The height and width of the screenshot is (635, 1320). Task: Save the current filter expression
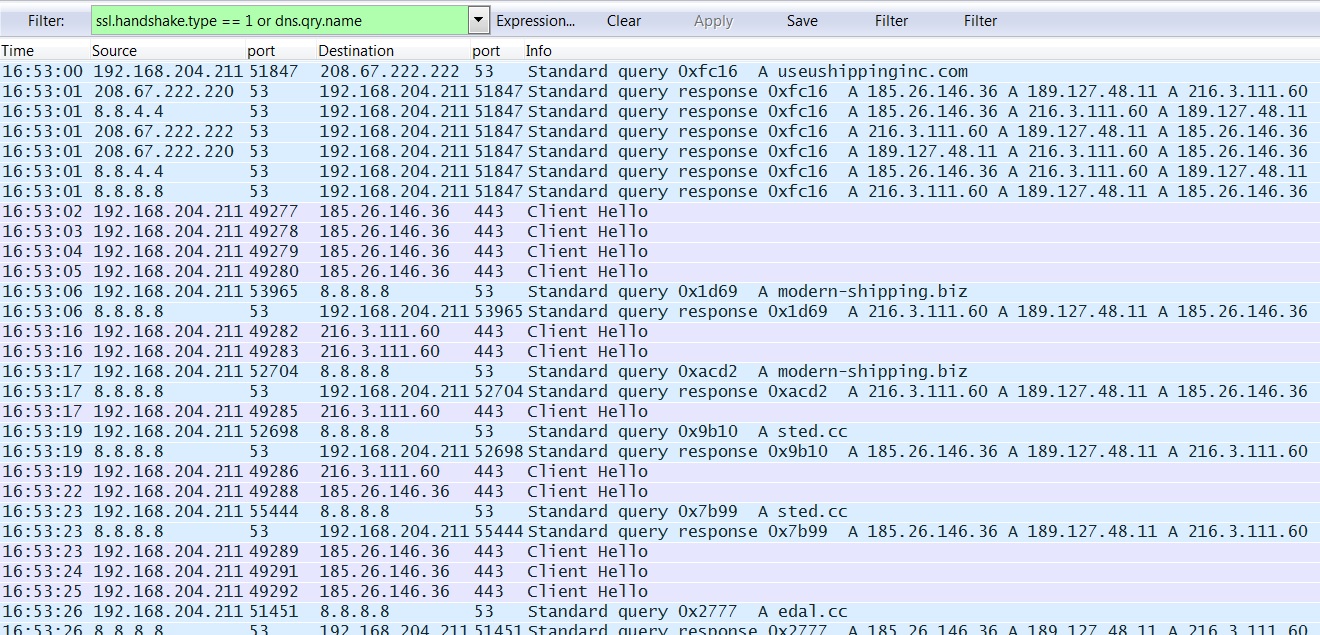tap(801, 21)
